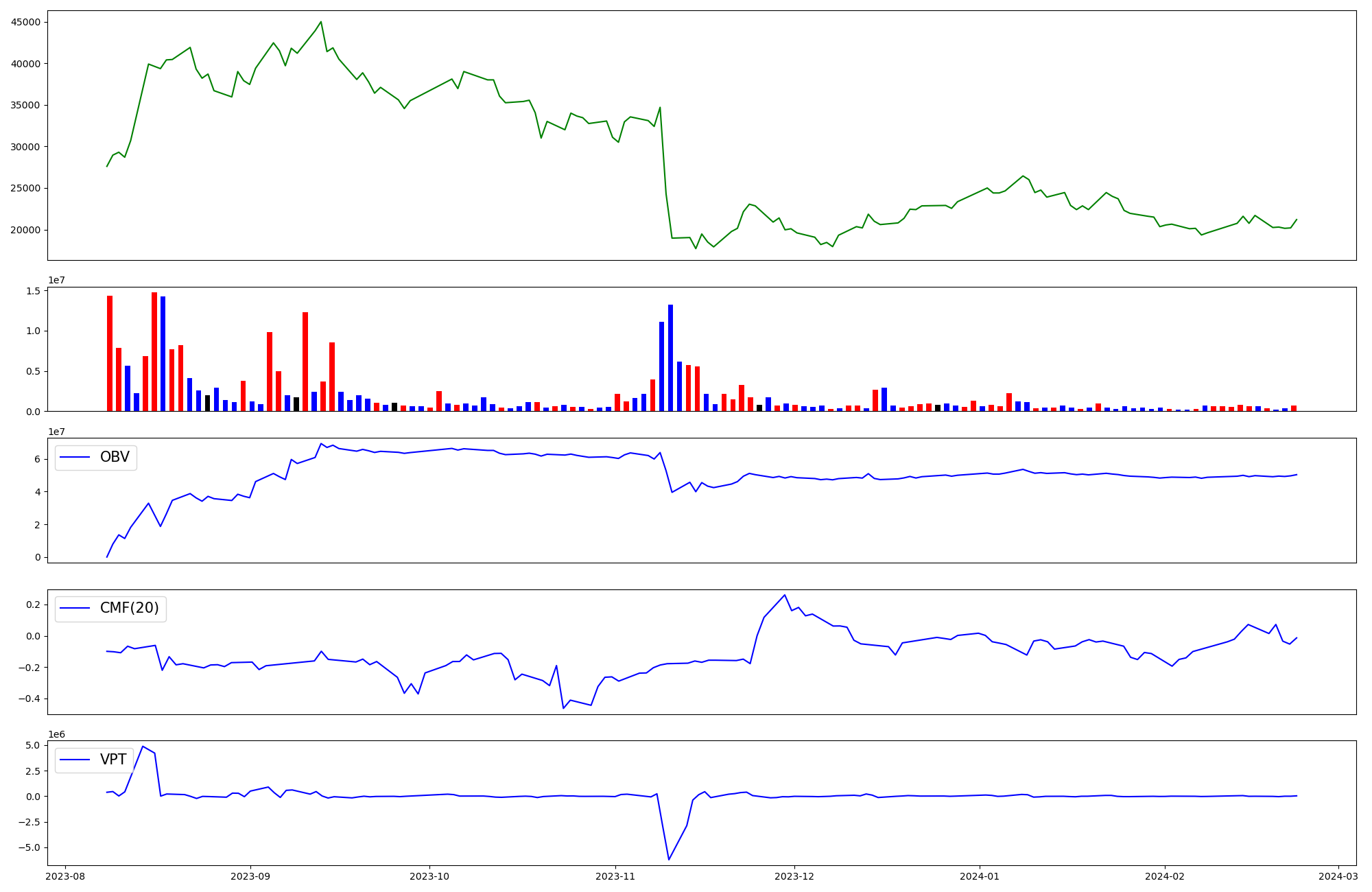
Task: Click the highest peak of the CMF line
Action: [x=785, y=595]
